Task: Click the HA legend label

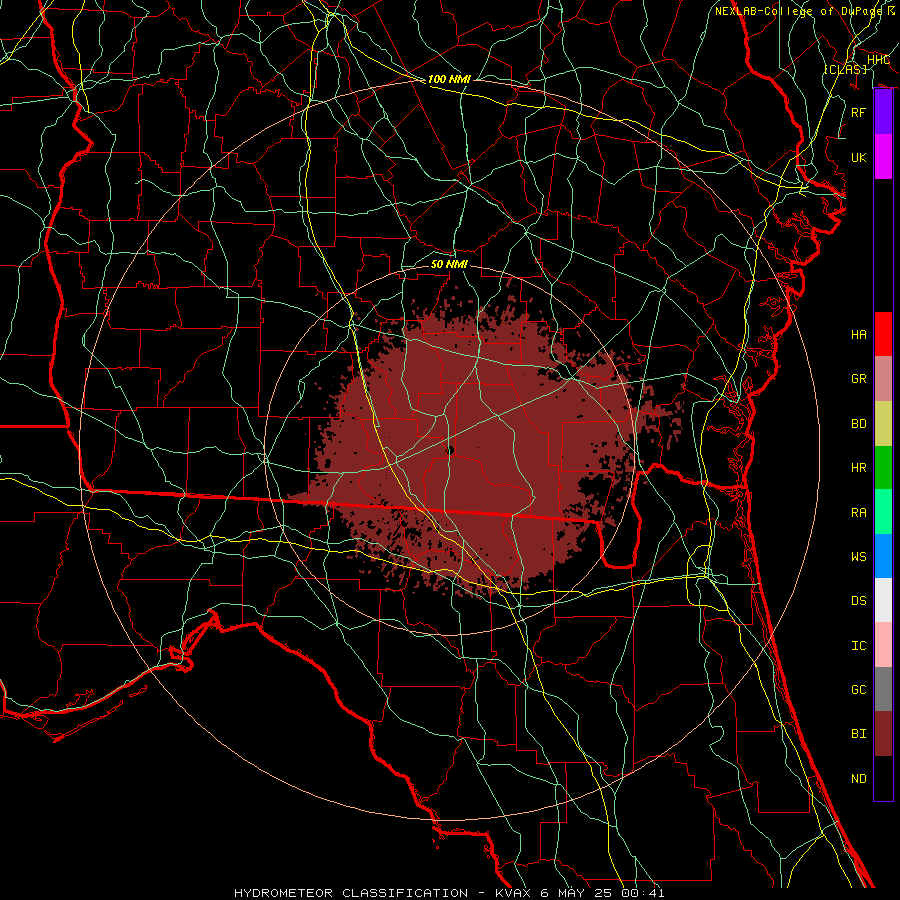Action: click(x=858, y=334)
